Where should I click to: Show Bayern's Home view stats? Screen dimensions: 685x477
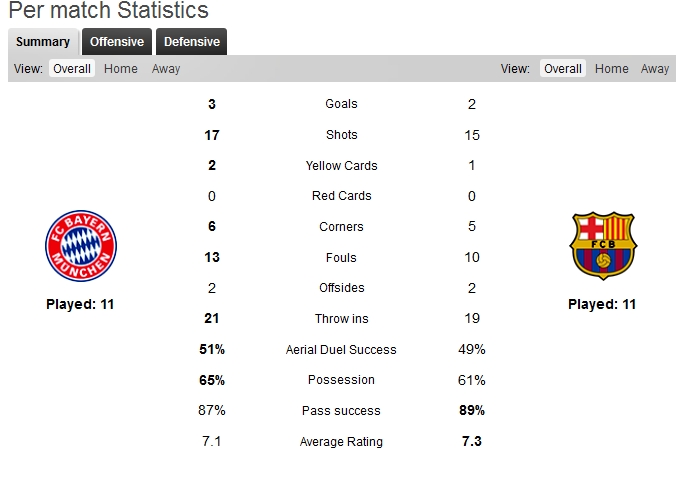121,69
